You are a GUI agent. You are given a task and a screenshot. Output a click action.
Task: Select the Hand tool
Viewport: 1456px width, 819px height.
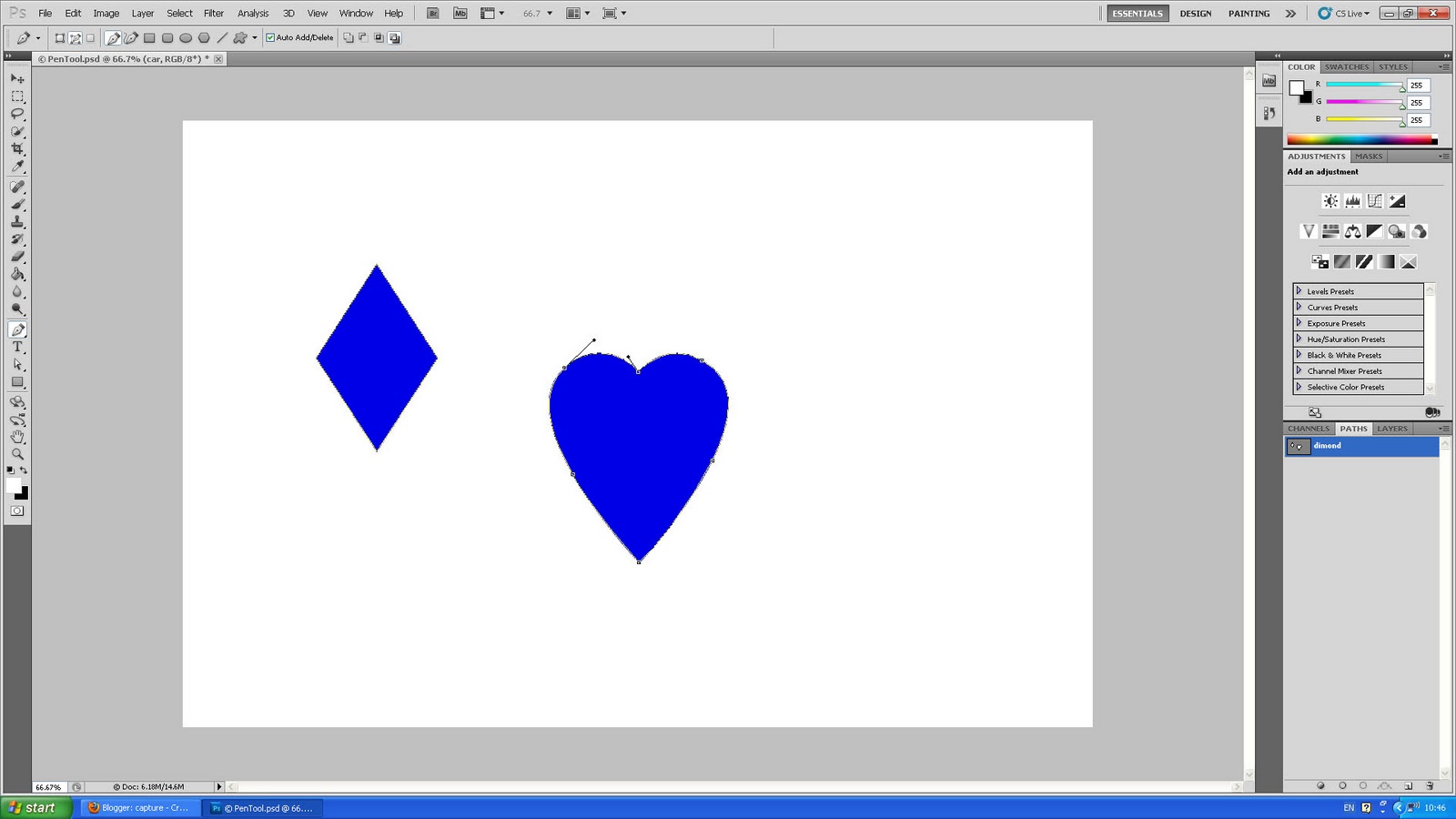pyautogui.click(x=17, y=437)
